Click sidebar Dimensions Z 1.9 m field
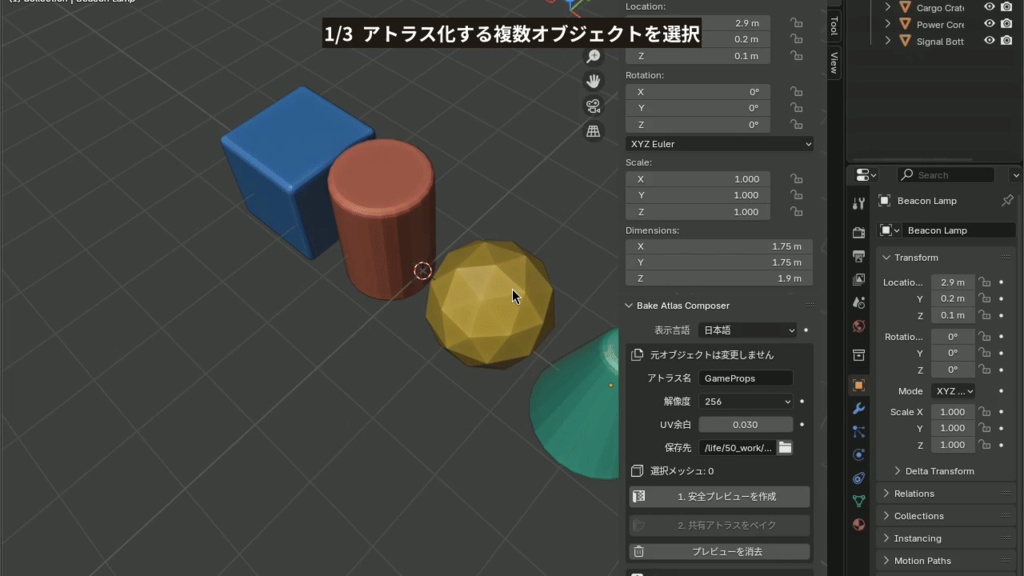The width and height of the screenshot is (1024, 576). click(x=719, y=278)
